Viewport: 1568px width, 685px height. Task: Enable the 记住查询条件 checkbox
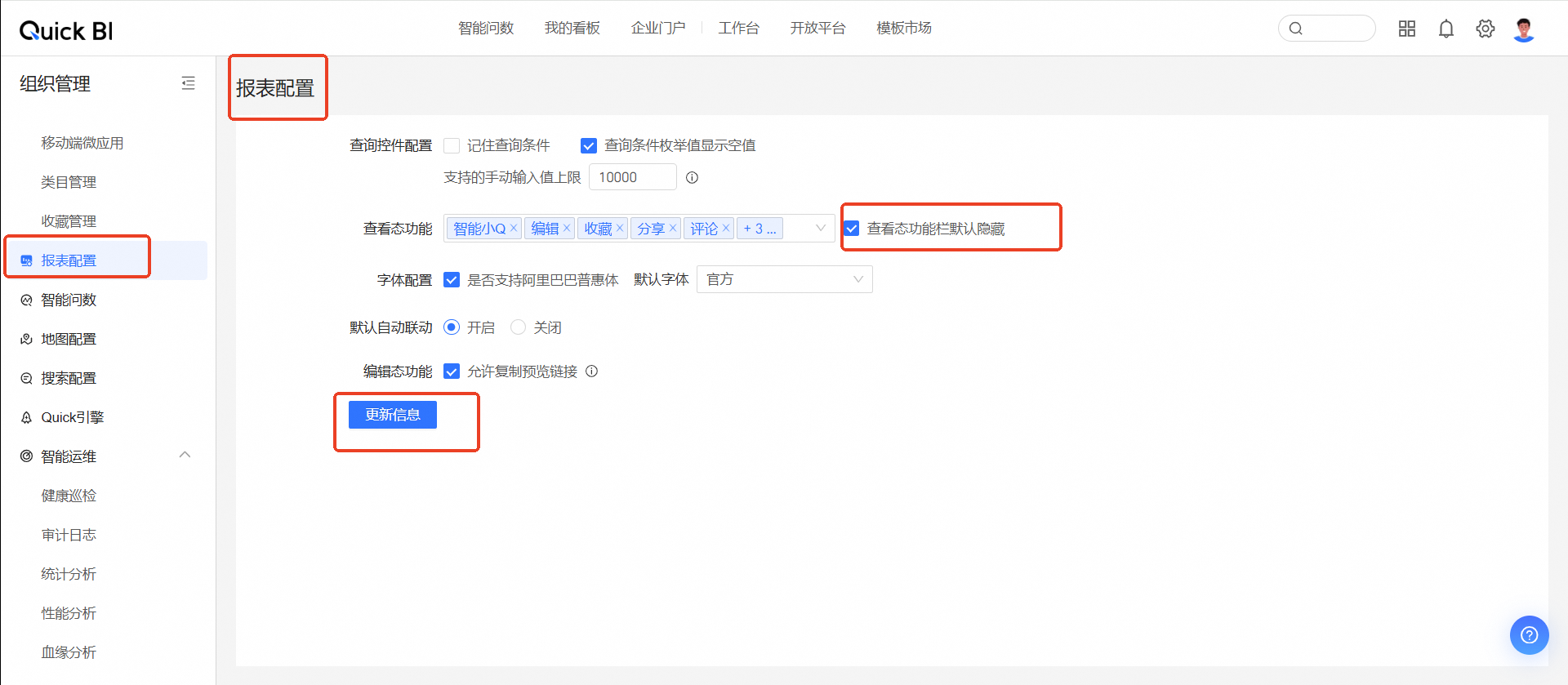pos(452,145)
